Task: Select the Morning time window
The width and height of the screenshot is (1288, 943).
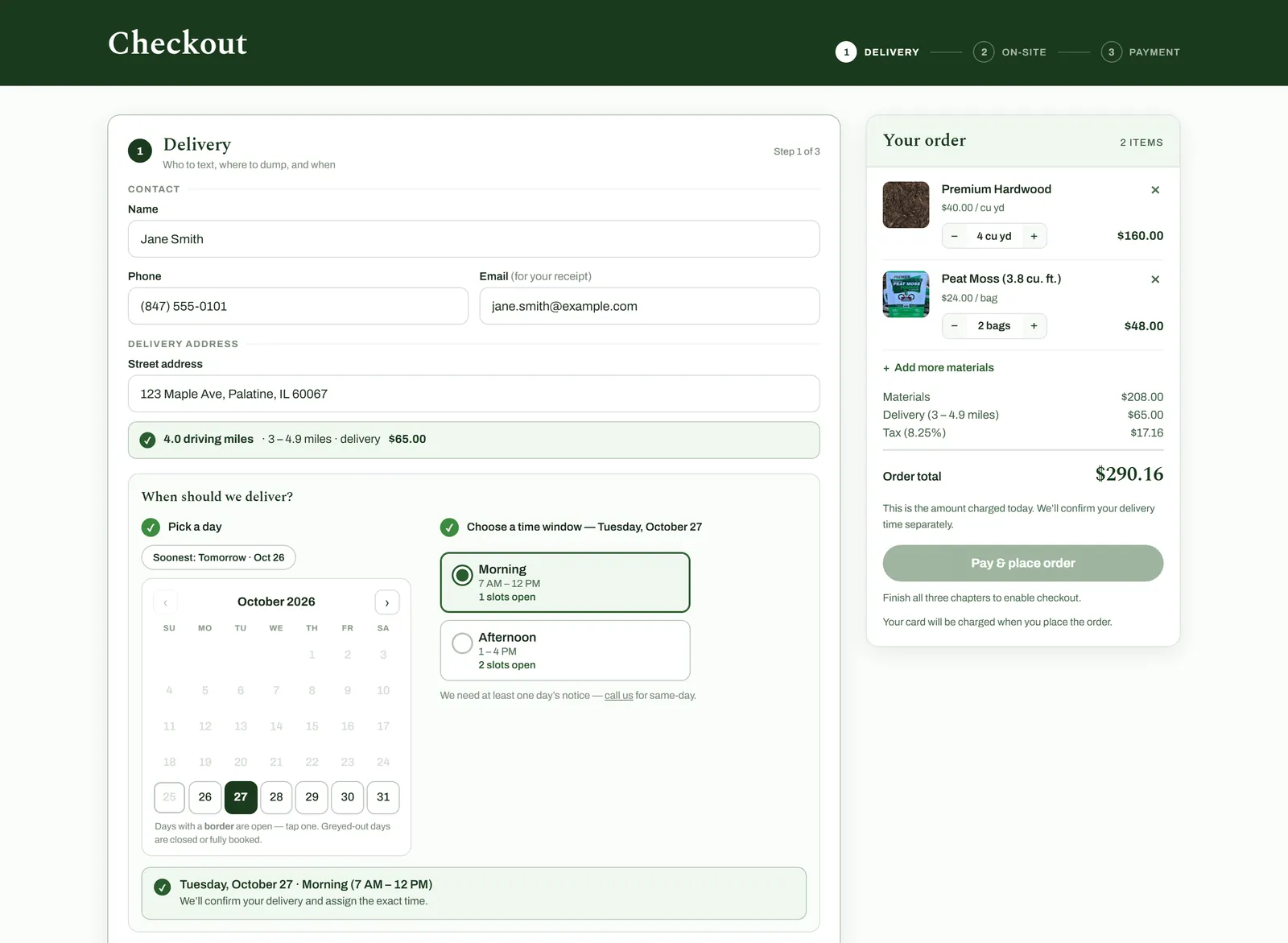Action: click(565, 582)
